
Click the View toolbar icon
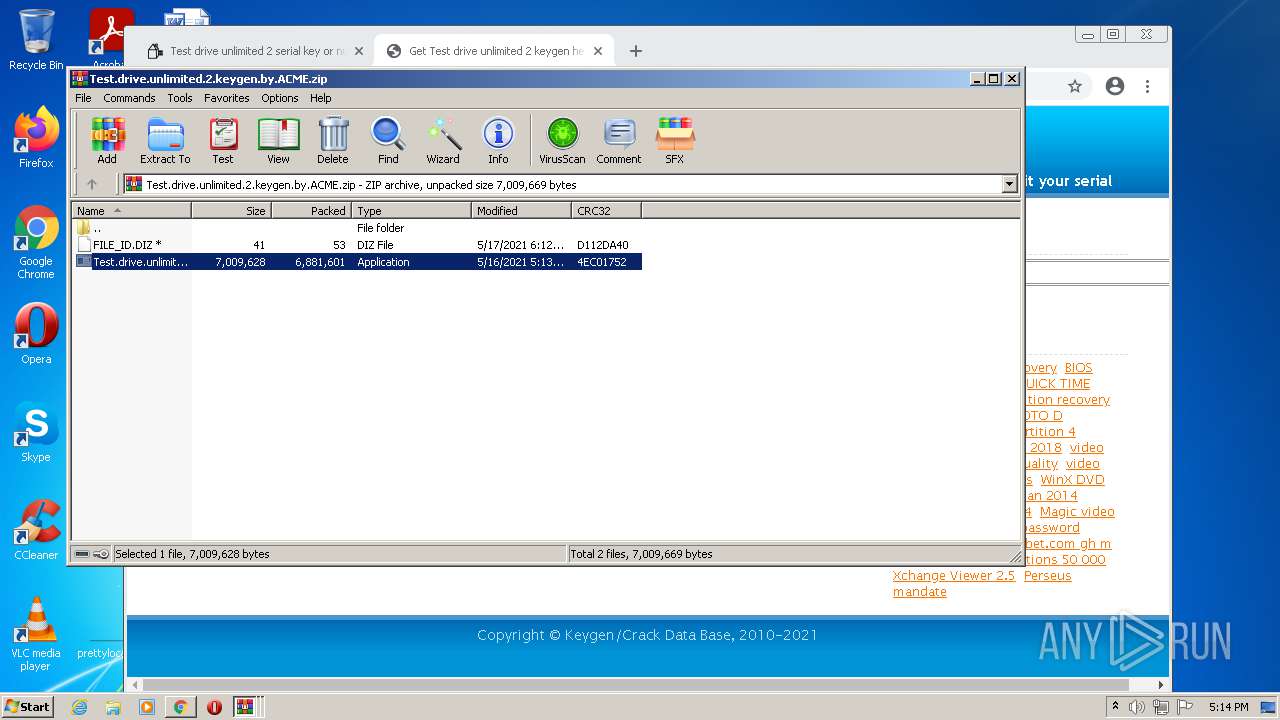pos(278,140)
